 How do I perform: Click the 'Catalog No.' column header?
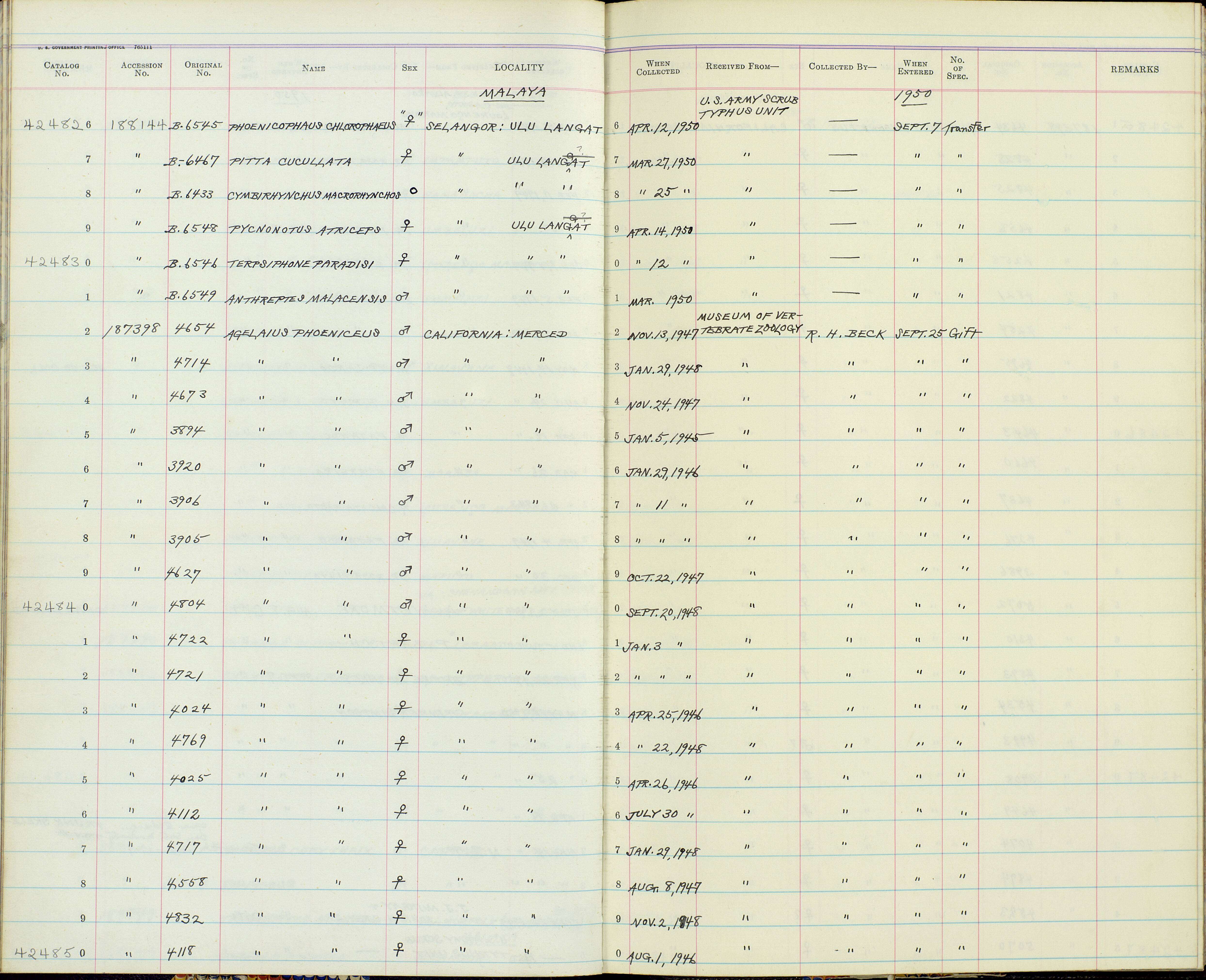click(x=62, y=69)
